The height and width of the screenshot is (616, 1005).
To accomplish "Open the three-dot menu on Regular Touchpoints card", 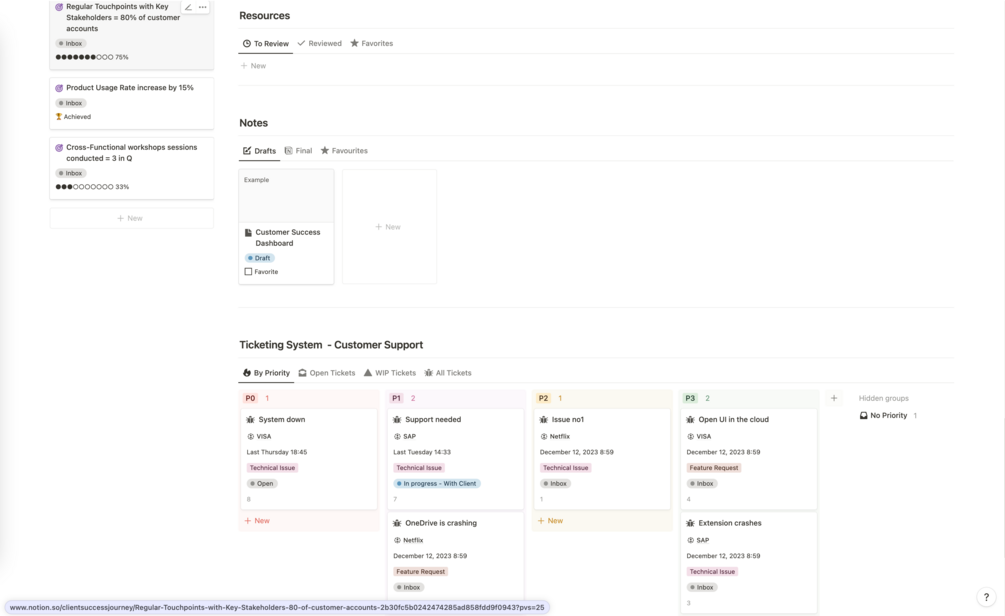I will (x=203, y=8).
